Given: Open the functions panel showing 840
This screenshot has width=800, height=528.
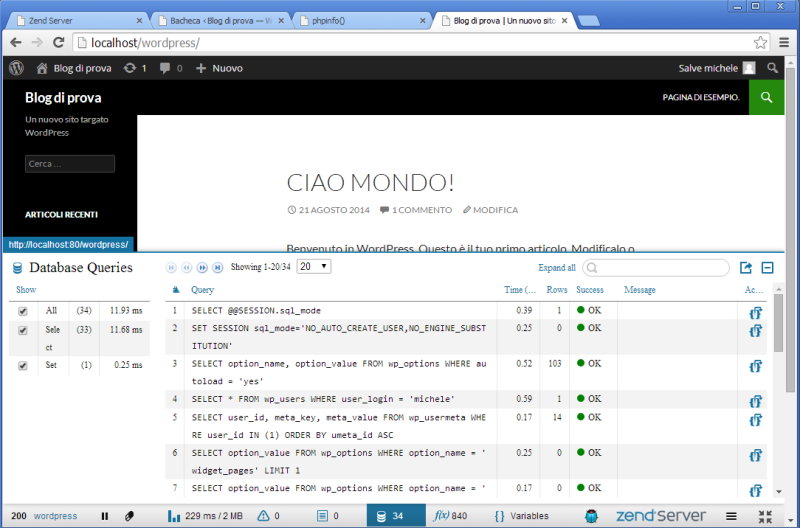Looking at the screenshot, I should click(x=450, y=516).
